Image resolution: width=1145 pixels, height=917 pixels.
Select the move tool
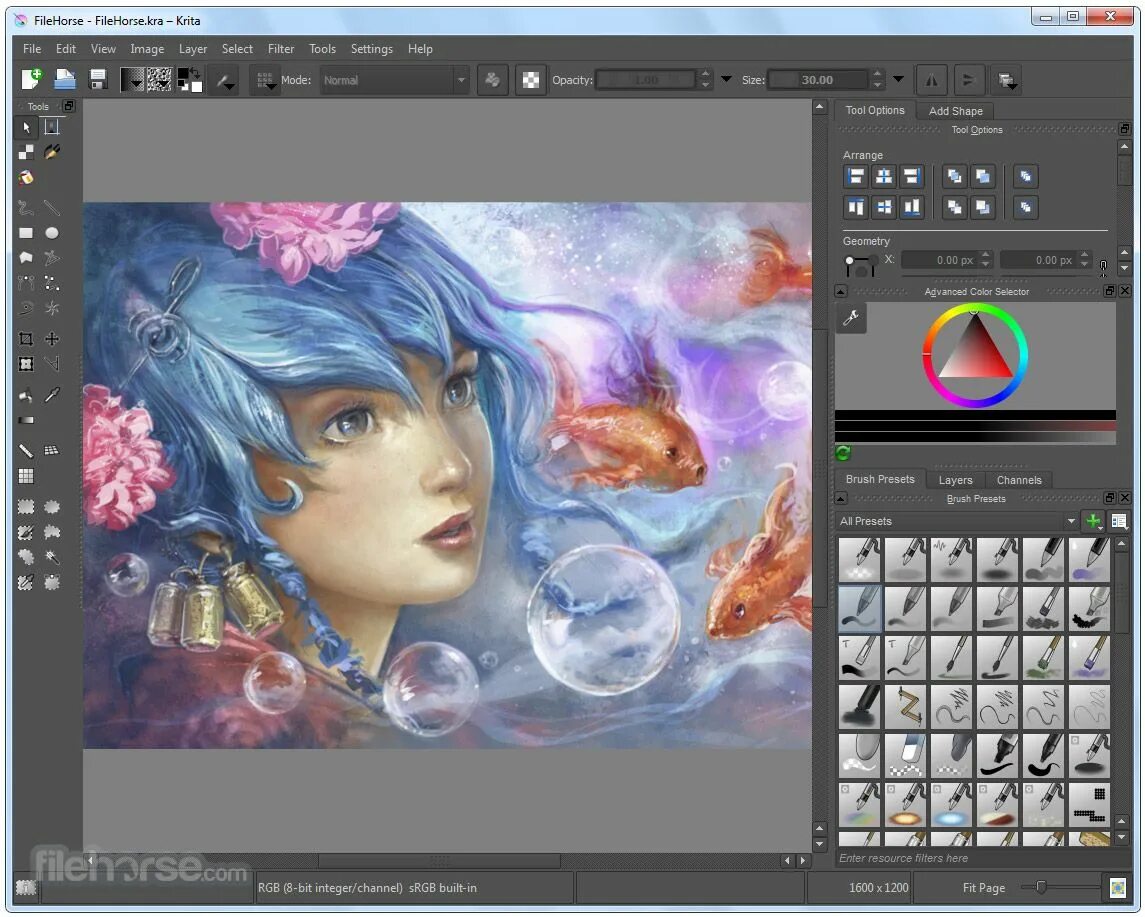click(x=52, y=339)
